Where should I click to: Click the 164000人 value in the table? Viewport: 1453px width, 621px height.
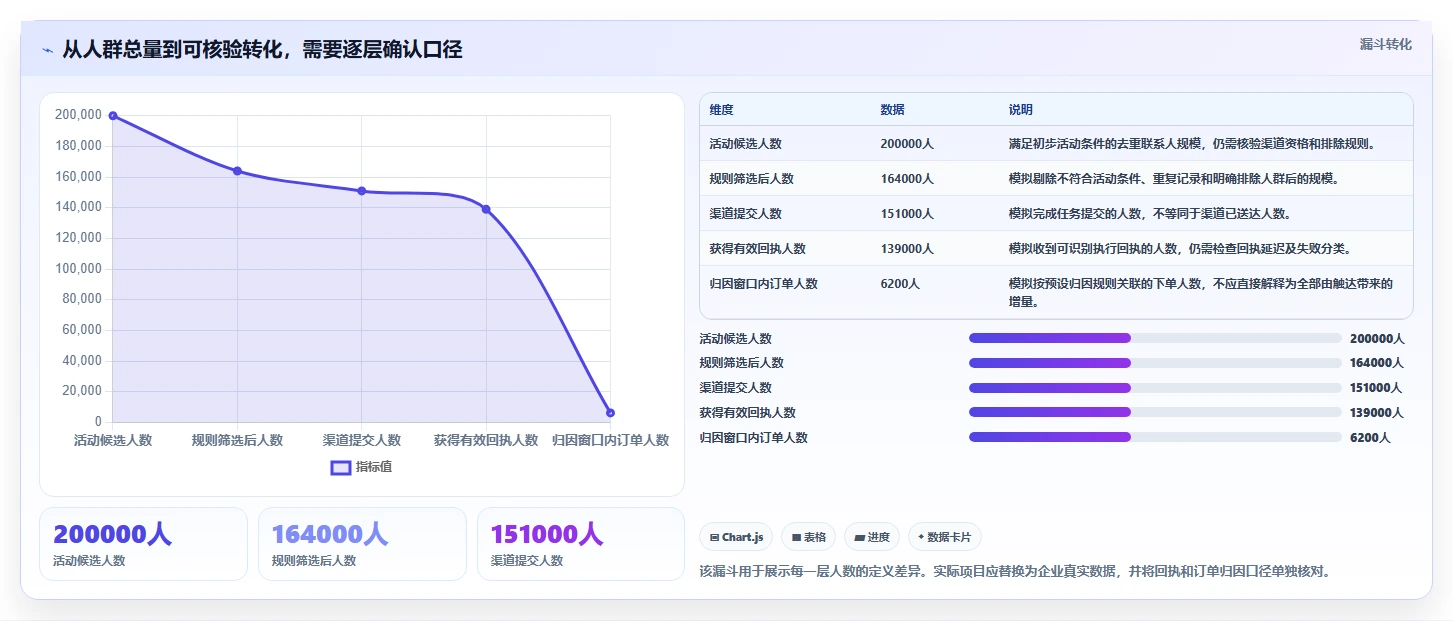907,179
